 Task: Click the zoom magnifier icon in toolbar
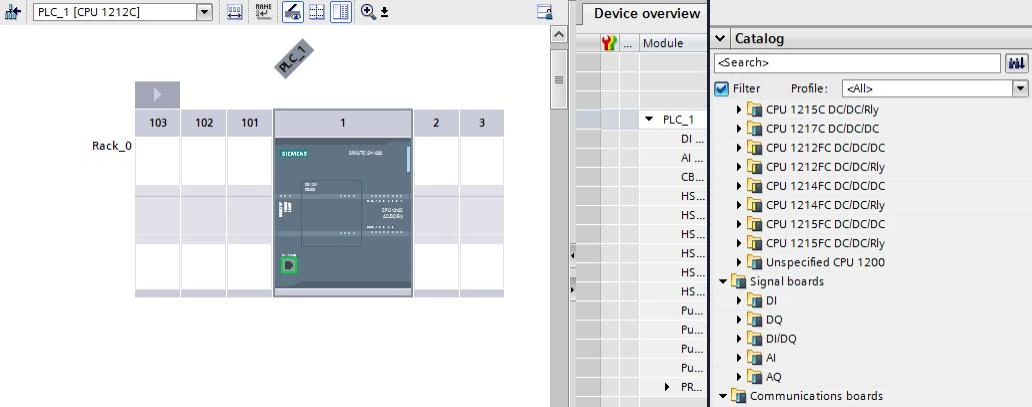point(368,12)
